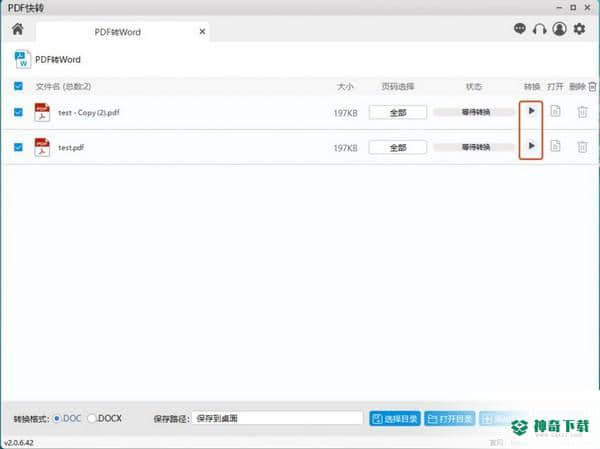The width and height of the screenshot is (600, 449).
Task: Click 197KB size of test - Copy (2).pdf
Action: pyautogui.click(x=346, y=113)
